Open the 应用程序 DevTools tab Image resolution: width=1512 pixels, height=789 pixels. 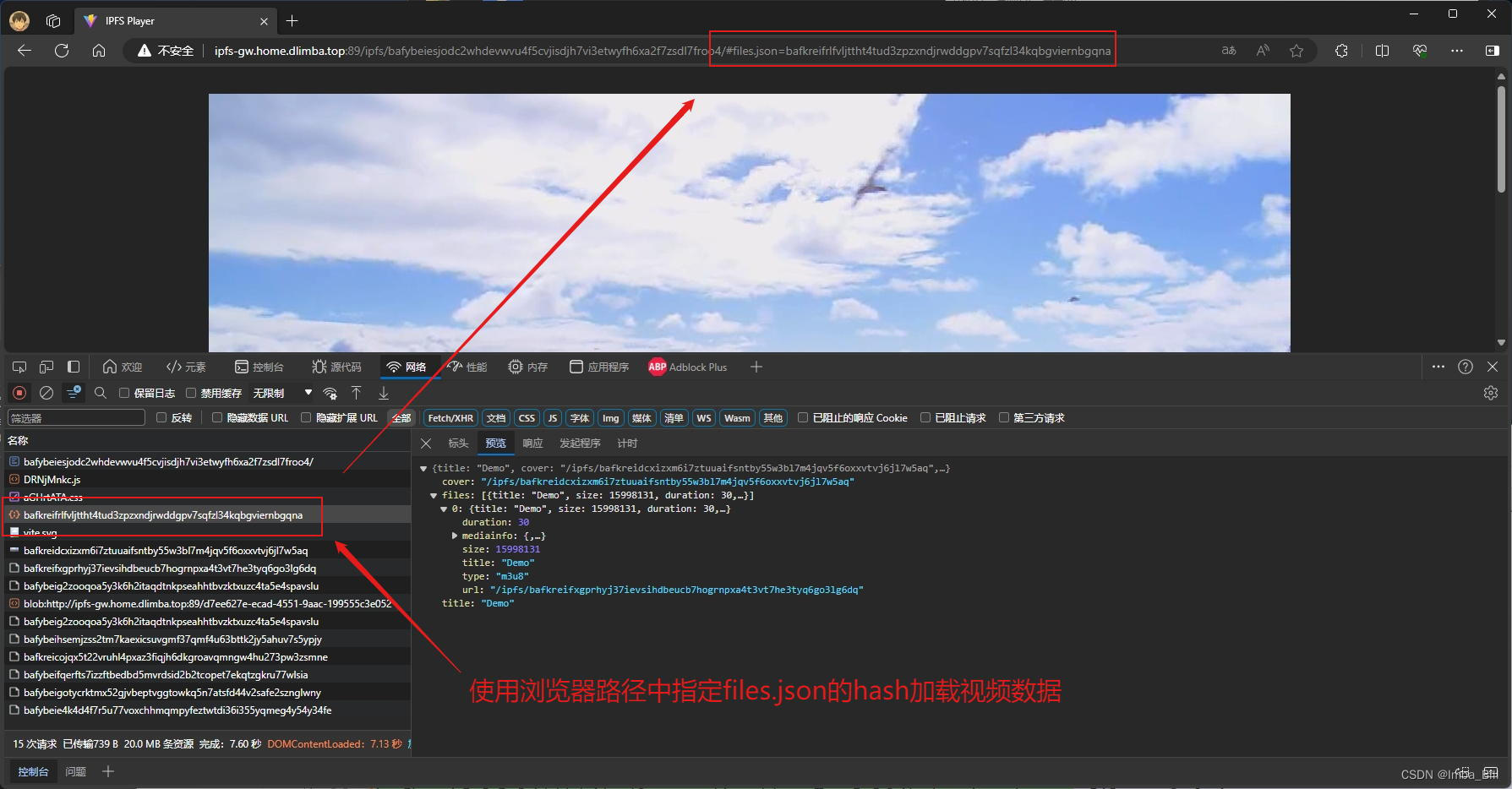[599, 367]
